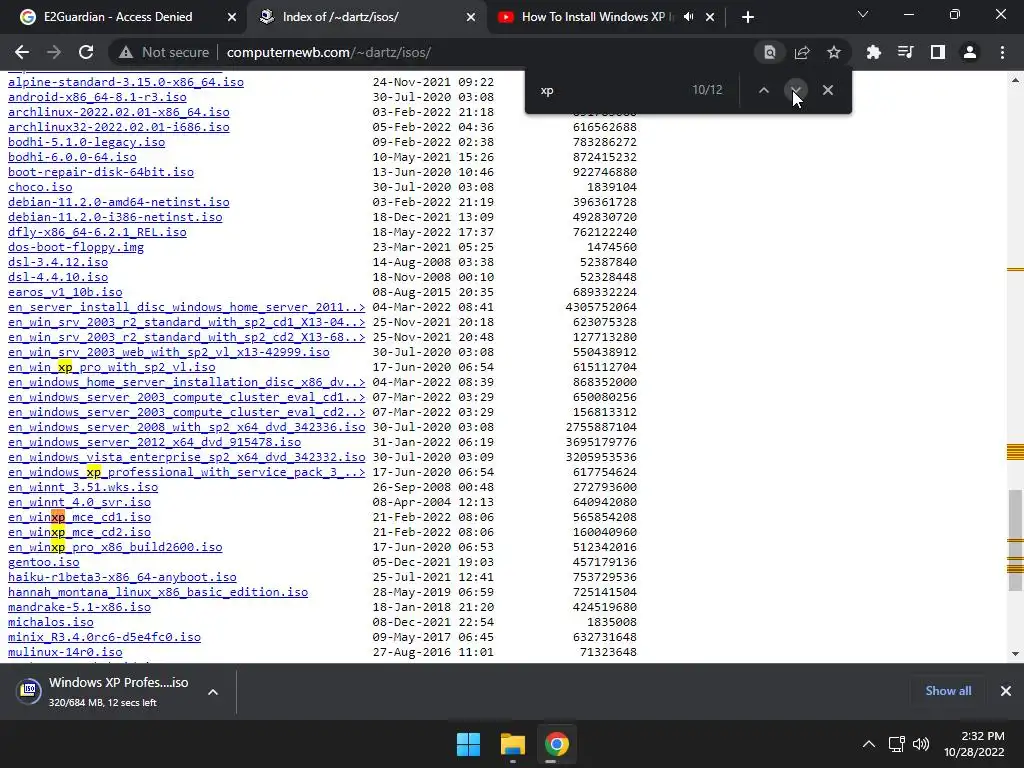This screenshot has height=768, width=1024.
Task: Open en_win_xp_pro_with_sp2_vl.iso link
Action: point(112,367)
